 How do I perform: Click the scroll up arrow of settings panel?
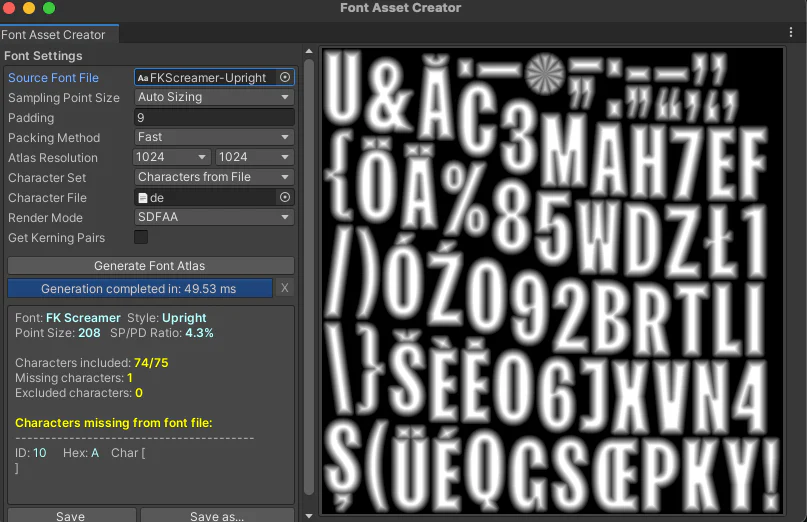click(x=309, y=51)
